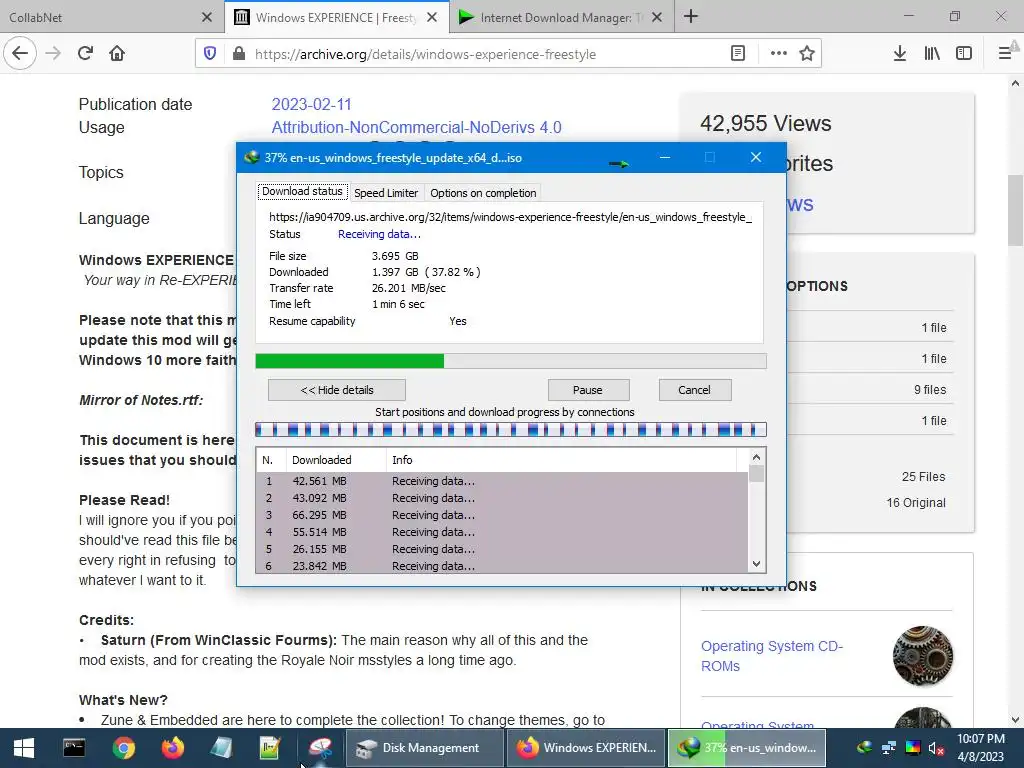Close the CollabNet tab
The height and width of the screenshot is (768, 1024).
[x=207, y=18]
